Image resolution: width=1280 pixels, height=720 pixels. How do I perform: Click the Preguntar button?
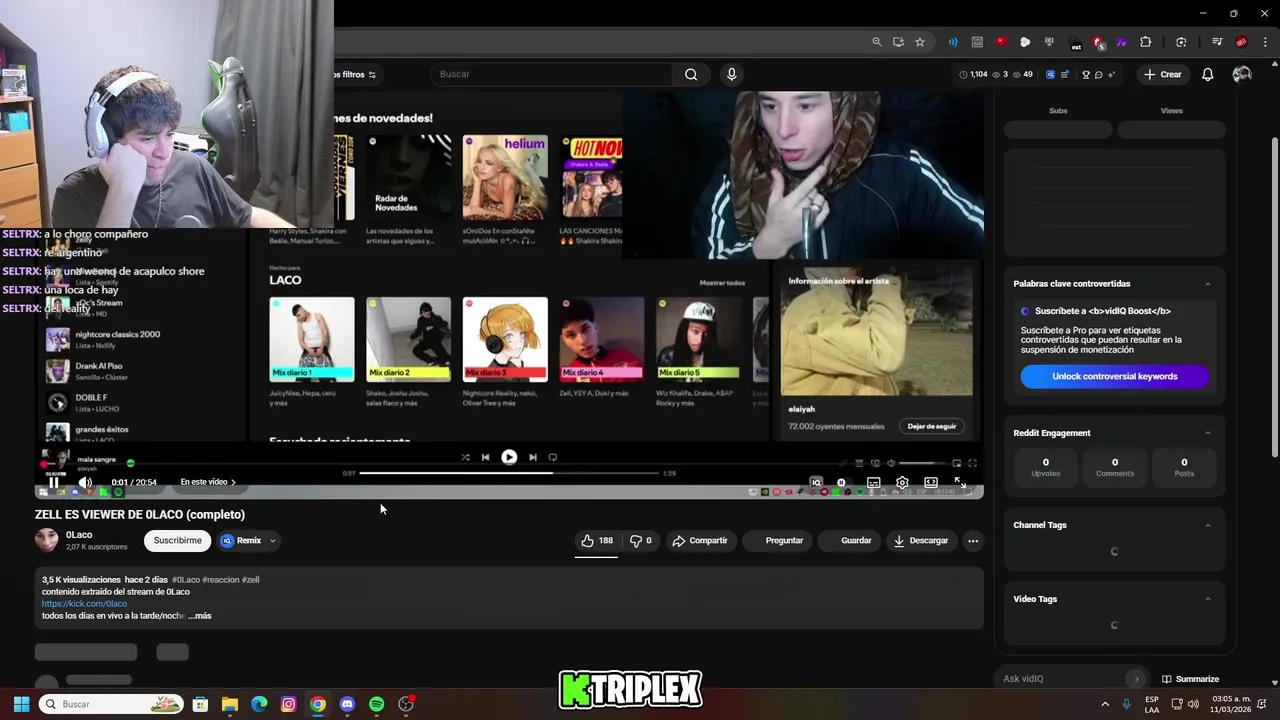click(776, 540)
